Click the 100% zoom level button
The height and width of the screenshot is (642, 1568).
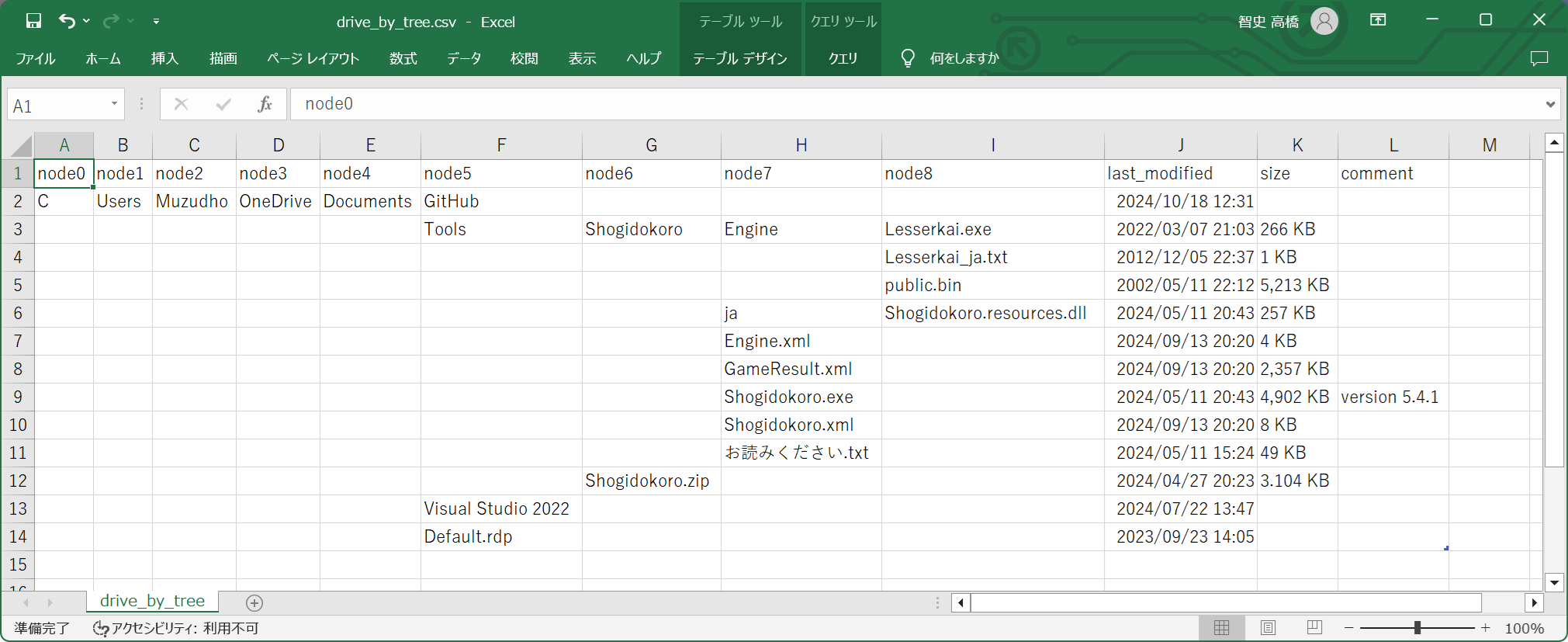pos(1524,628)
